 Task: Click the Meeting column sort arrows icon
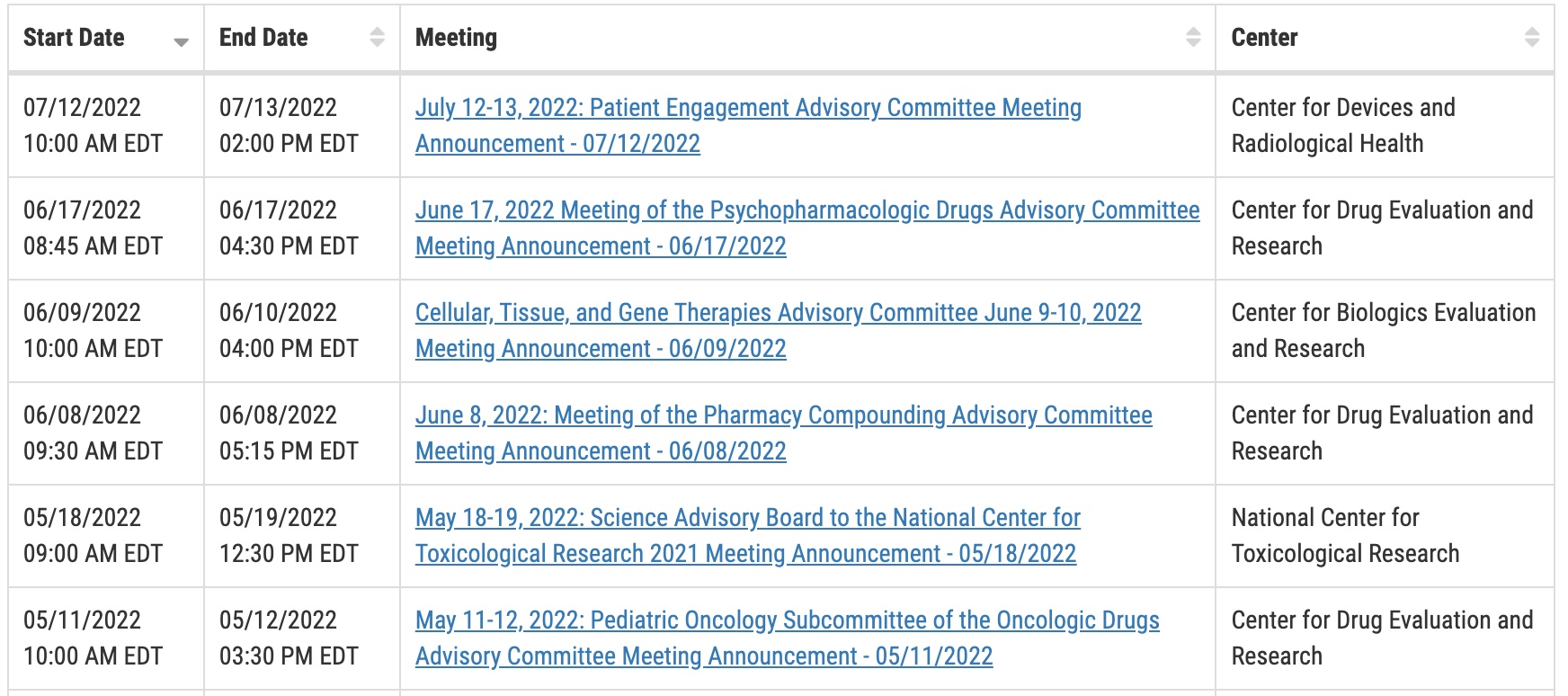pos(1193,37)
